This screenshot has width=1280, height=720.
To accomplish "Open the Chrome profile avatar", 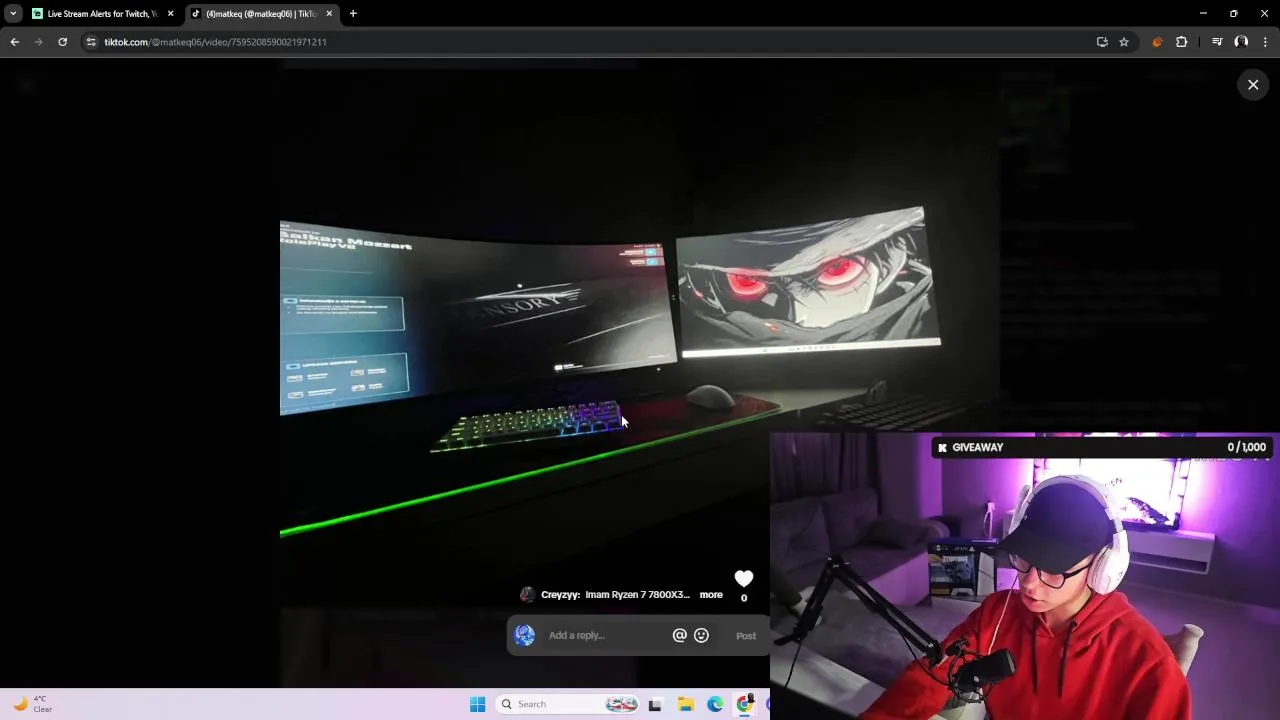I will tap(1241, 42).
